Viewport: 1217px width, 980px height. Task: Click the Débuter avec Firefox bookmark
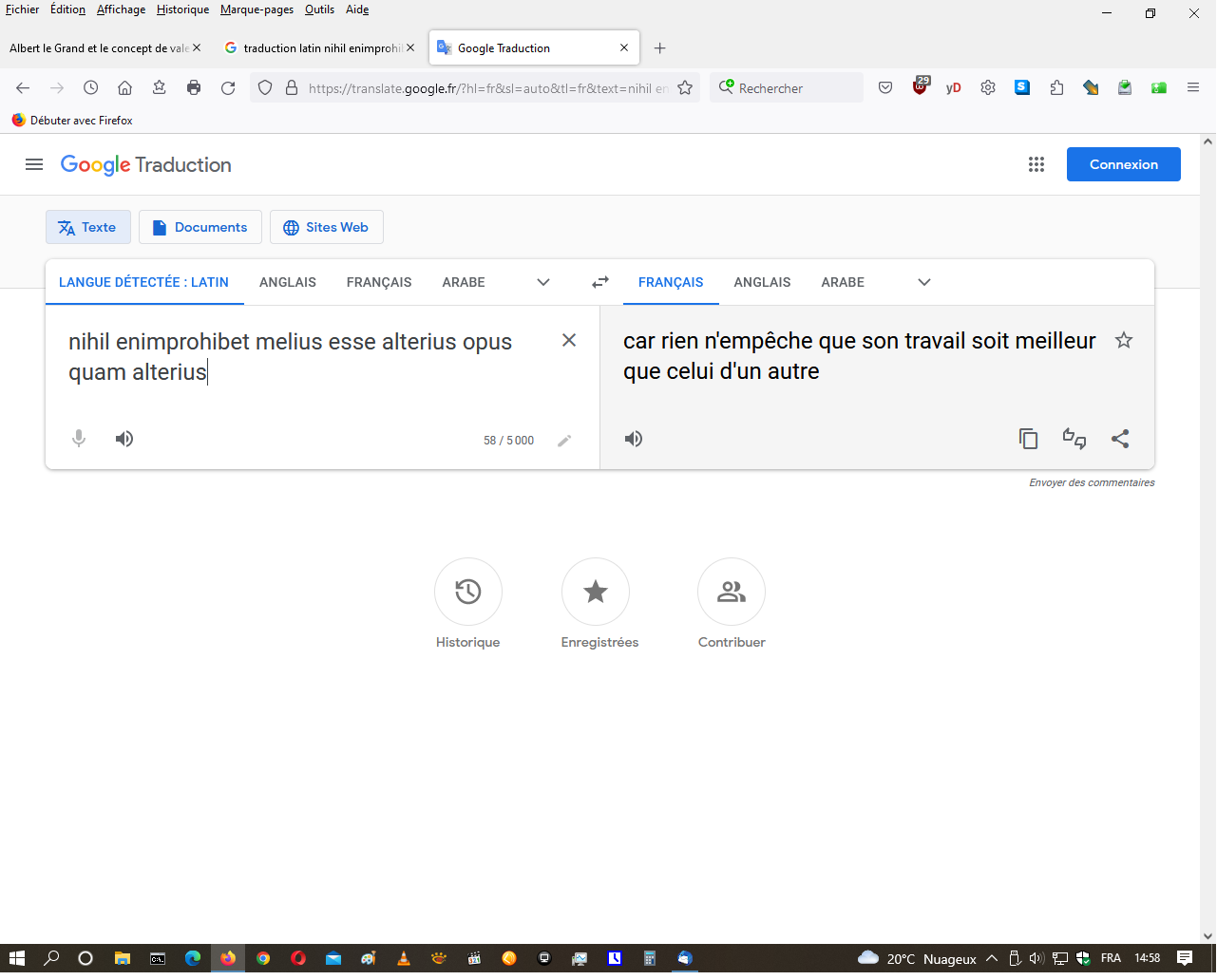(72, 121)
